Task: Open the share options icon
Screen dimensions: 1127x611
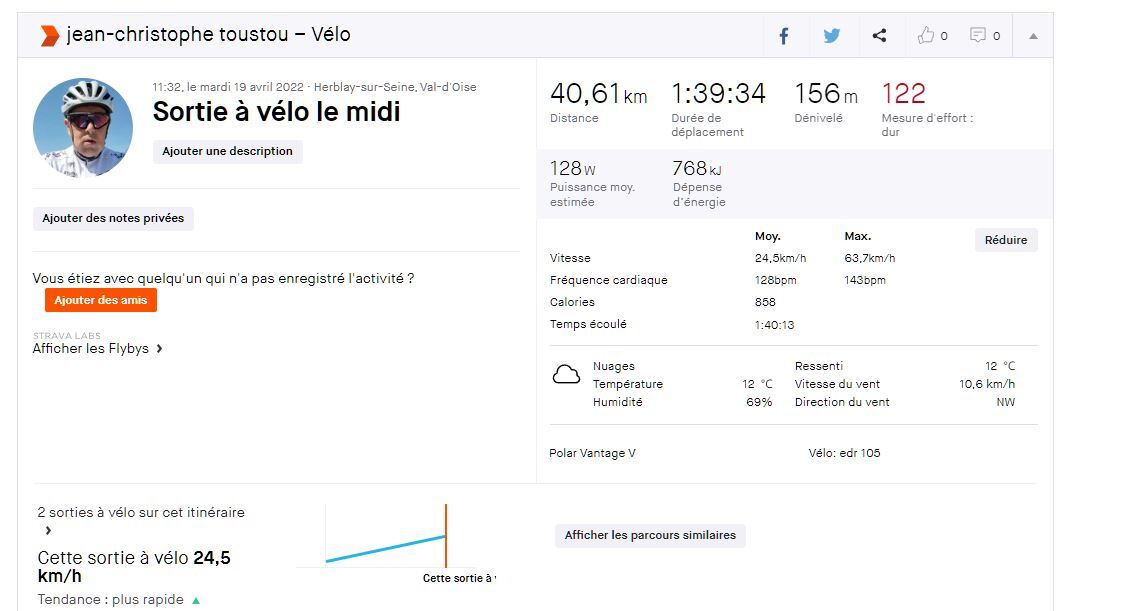Action: pos(879,36)
